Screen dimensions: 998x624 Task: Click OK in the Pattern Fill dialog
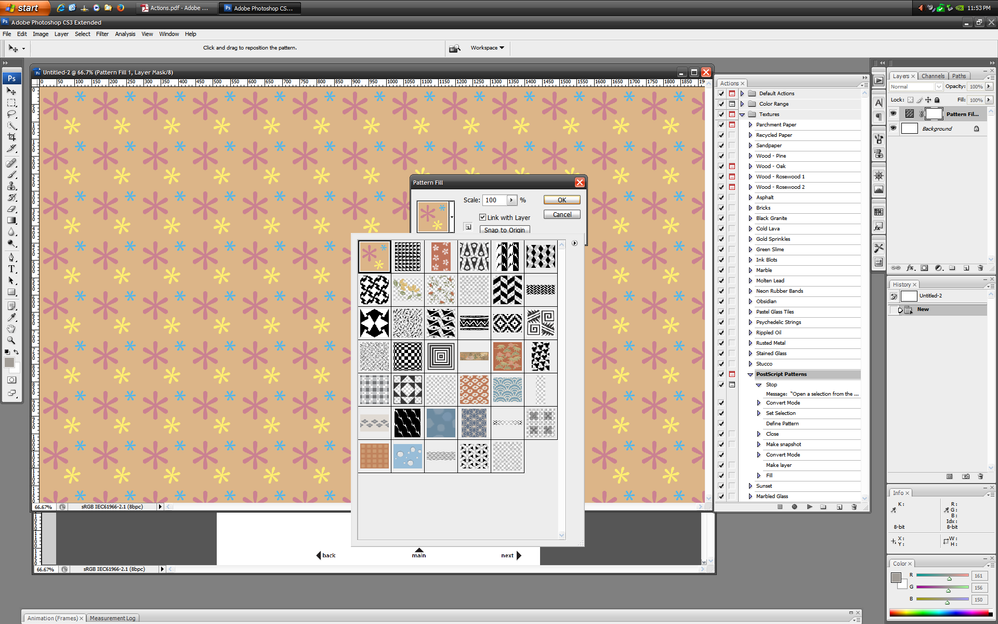[560, 199]
